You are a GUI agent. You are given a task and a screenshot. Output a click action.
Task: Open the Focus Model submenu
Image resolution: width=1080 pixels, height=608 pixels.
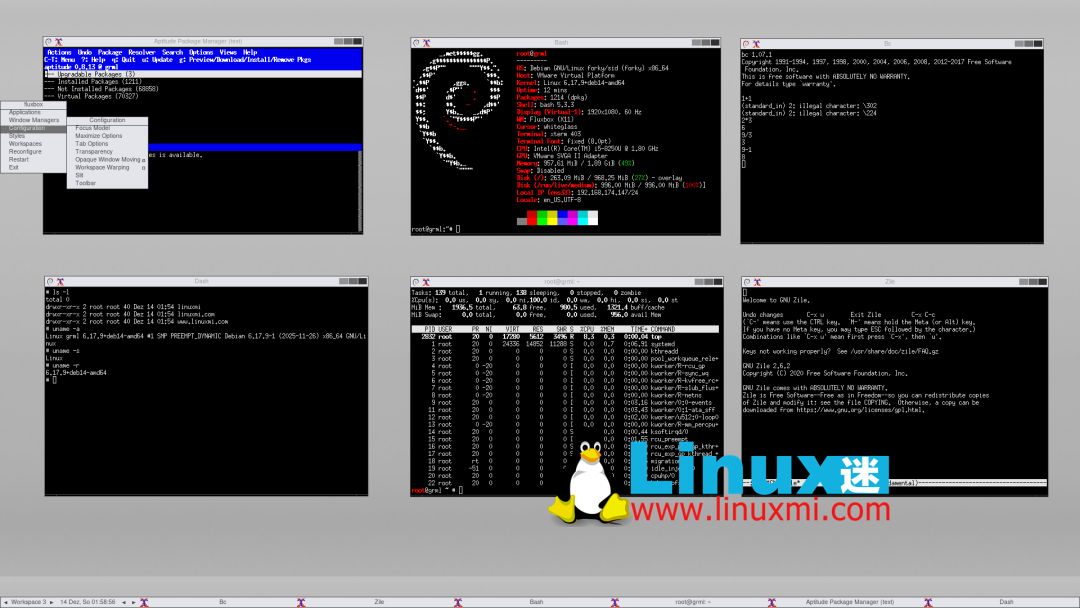pyautogui.click(x=93, y=128)
